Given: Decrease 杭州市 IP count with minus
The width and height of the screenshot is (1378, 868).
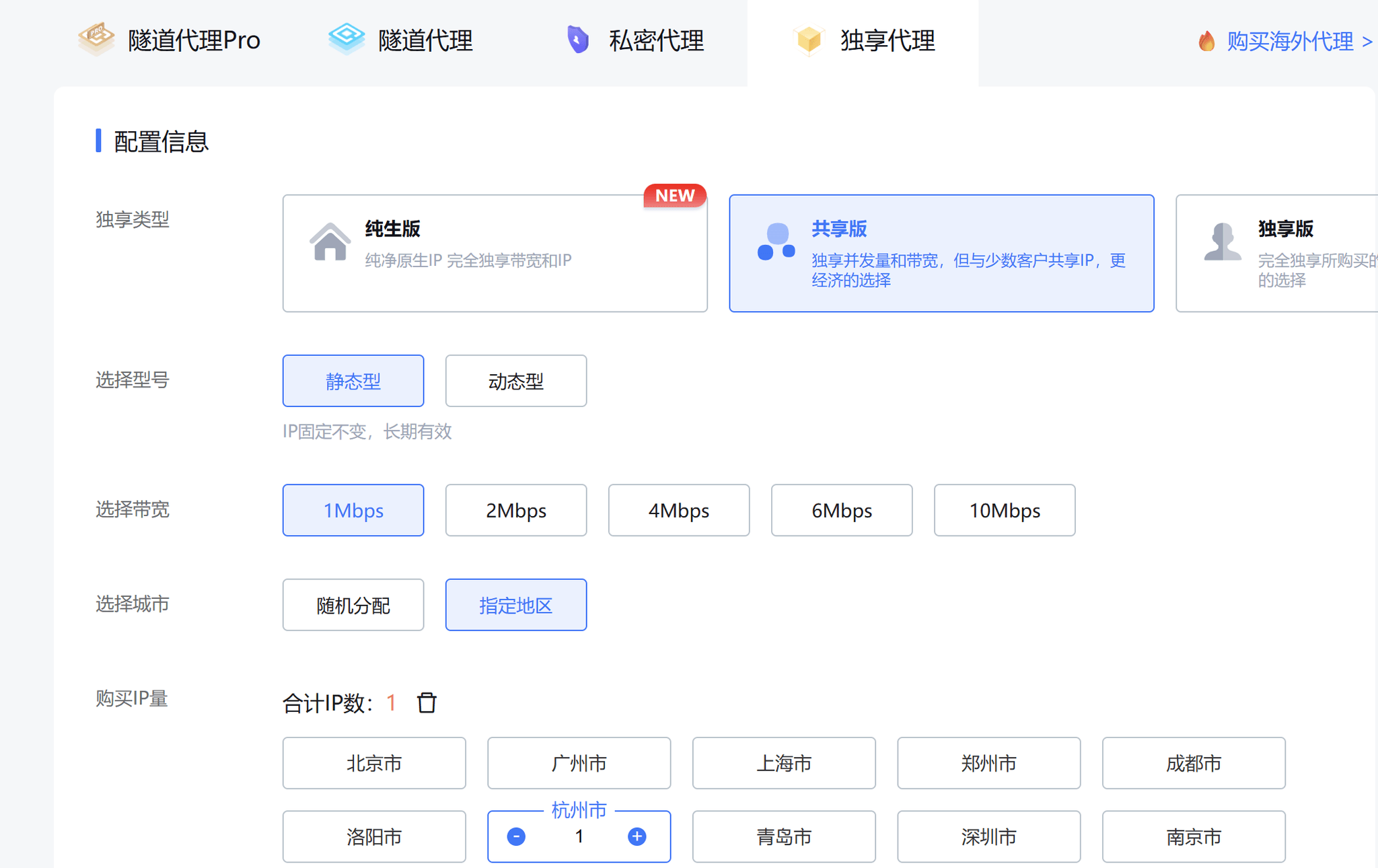Looking at the screenshot, I should pyautogui.click(x=516, y=836).
